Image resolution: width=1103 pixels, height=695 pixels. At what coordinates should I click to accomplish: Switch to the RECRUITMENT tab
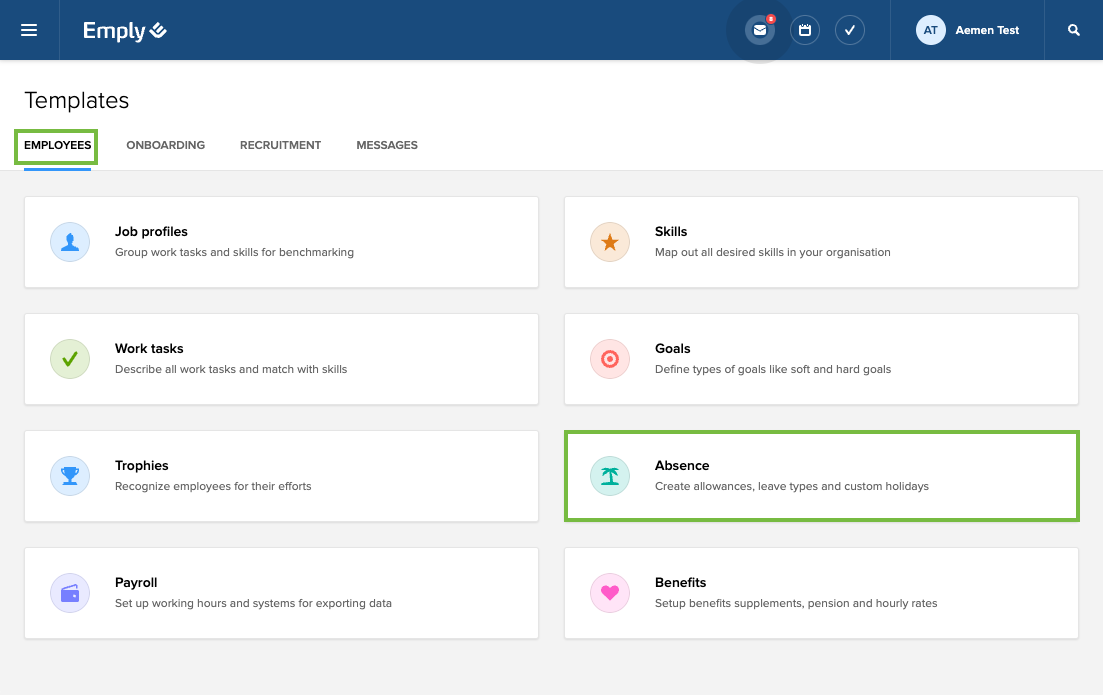tap(280, 145)
